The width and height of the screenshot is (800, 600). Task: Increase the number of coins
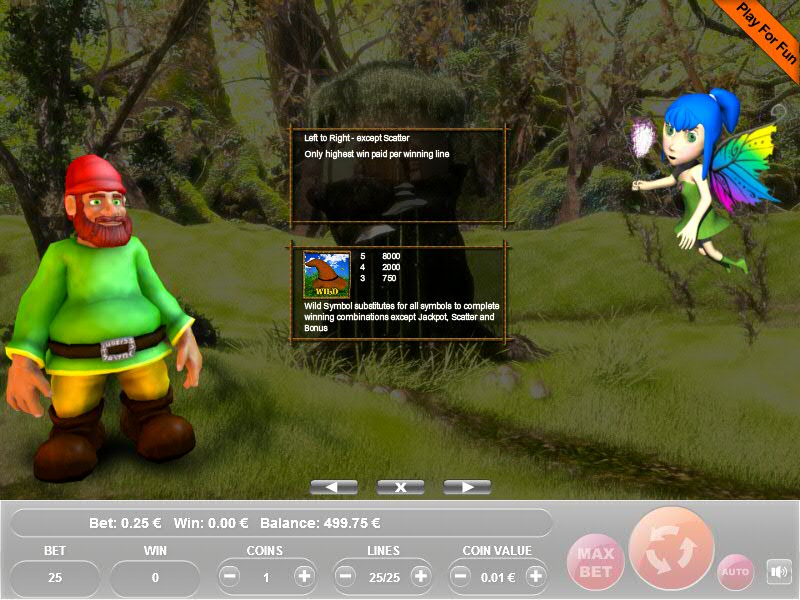click(304, 577)
